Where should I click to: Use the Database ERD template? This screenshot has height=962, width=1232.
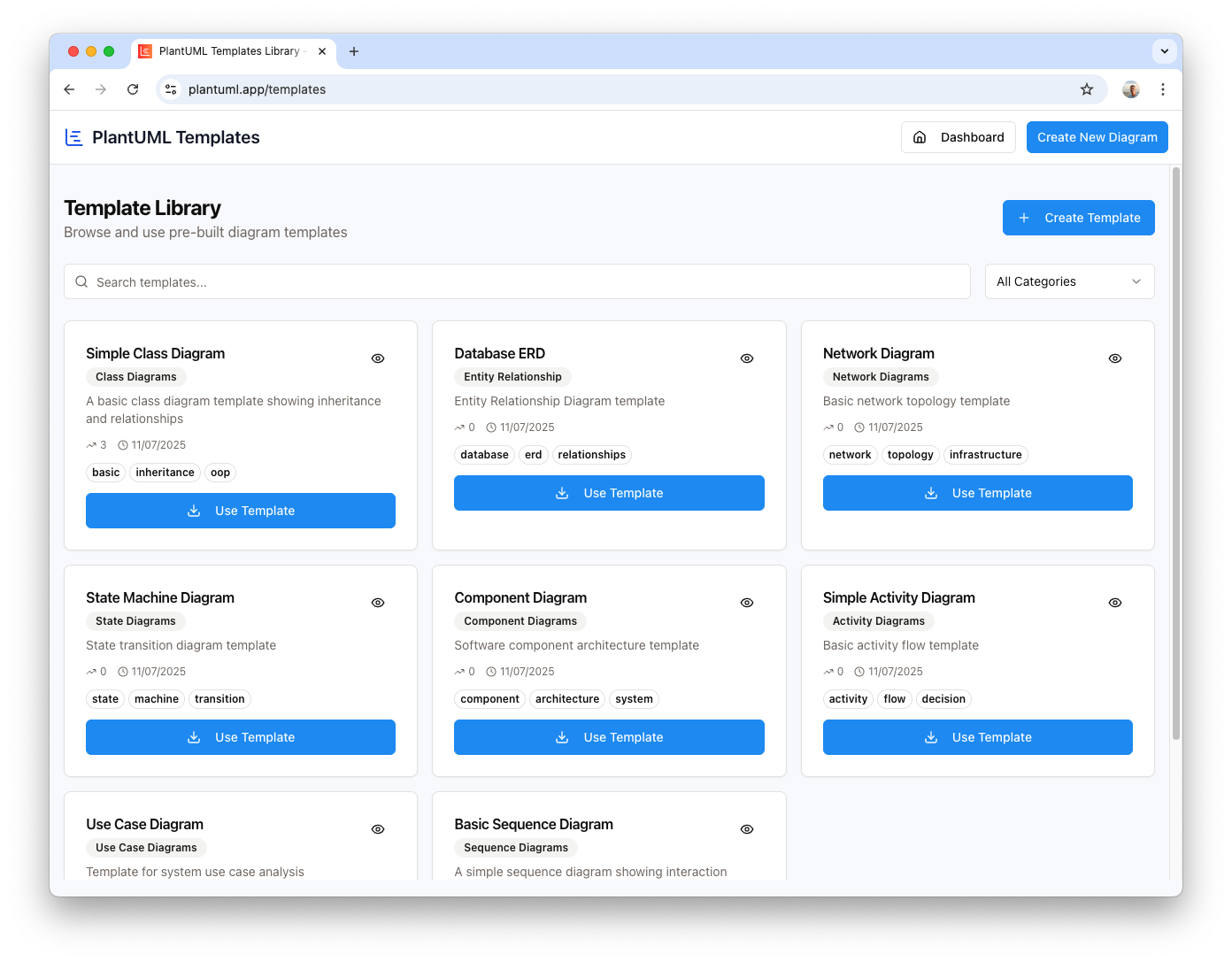tap(609, 493)
